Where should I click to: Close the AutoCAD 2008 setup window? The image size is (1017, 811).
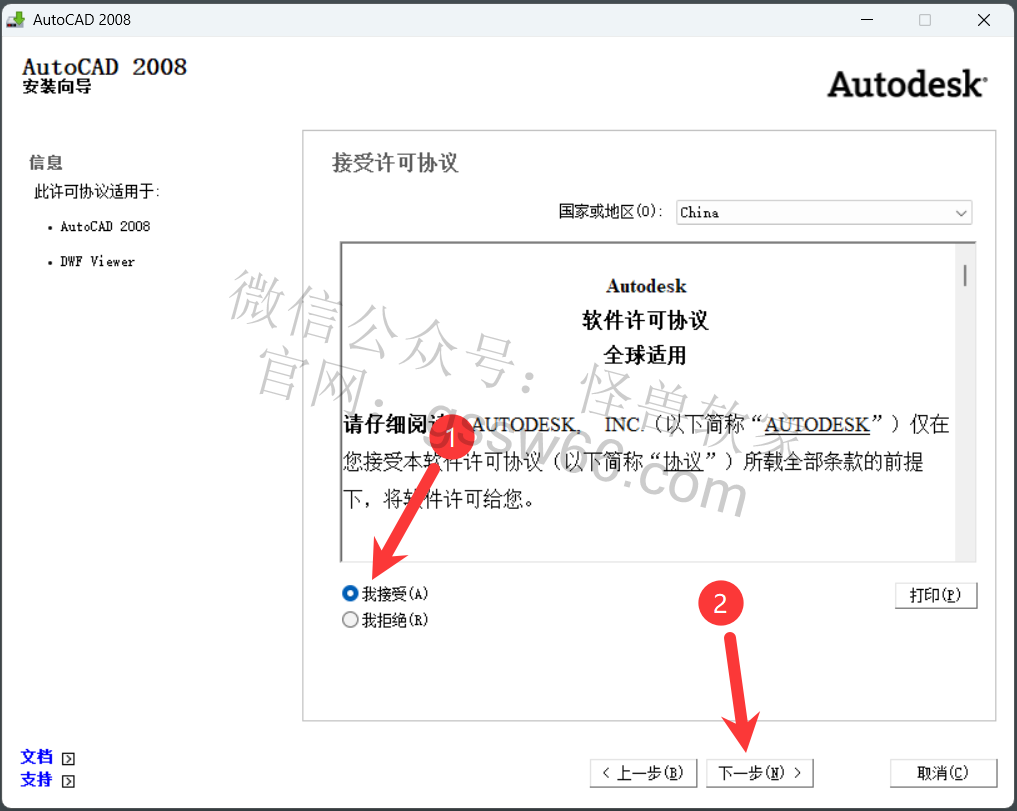984,20
